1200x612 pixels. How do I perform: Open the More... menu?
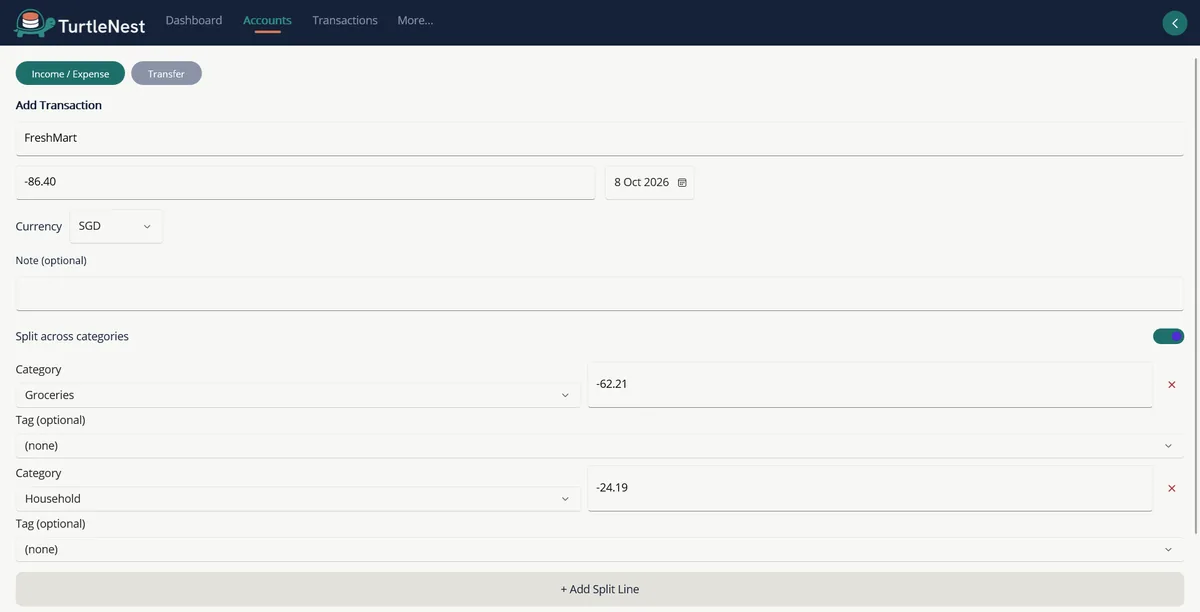415,20
